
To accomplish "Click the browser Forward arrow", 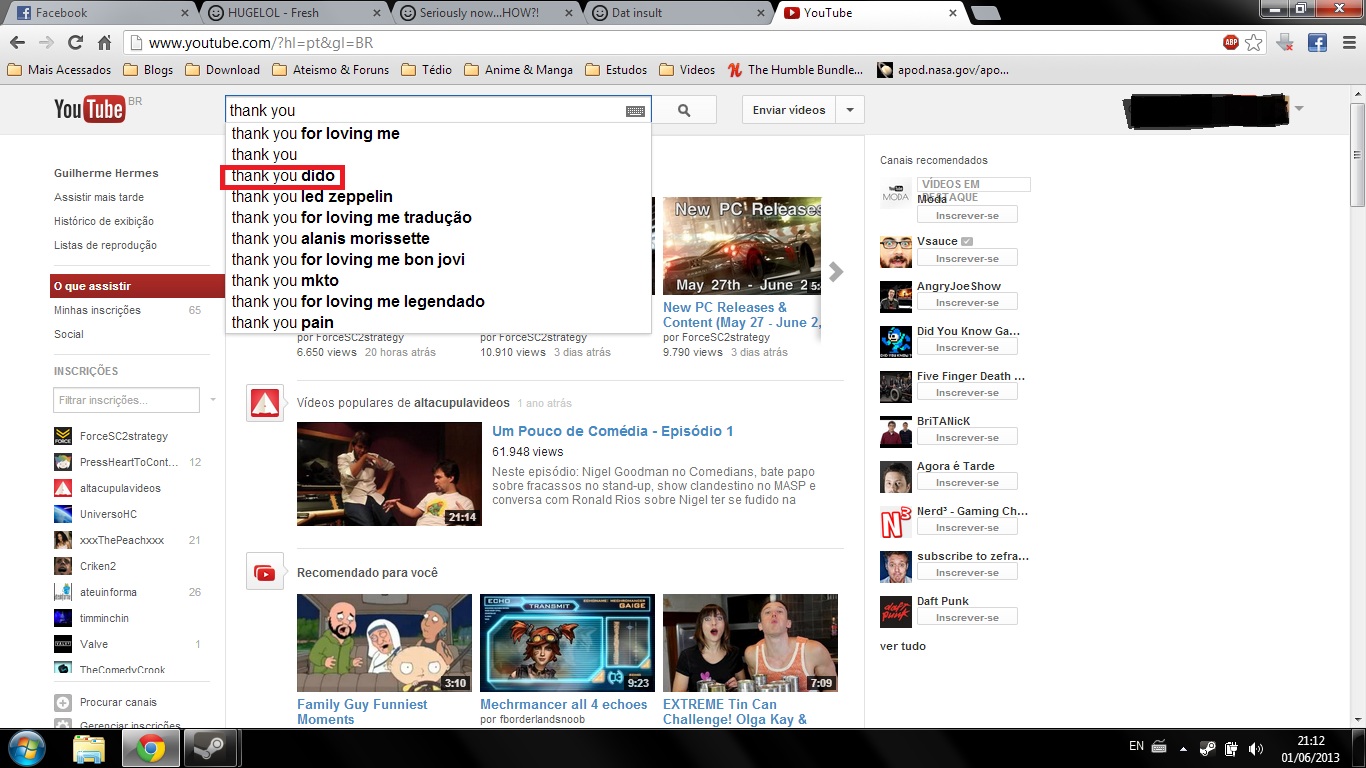I will pos(46,43).
